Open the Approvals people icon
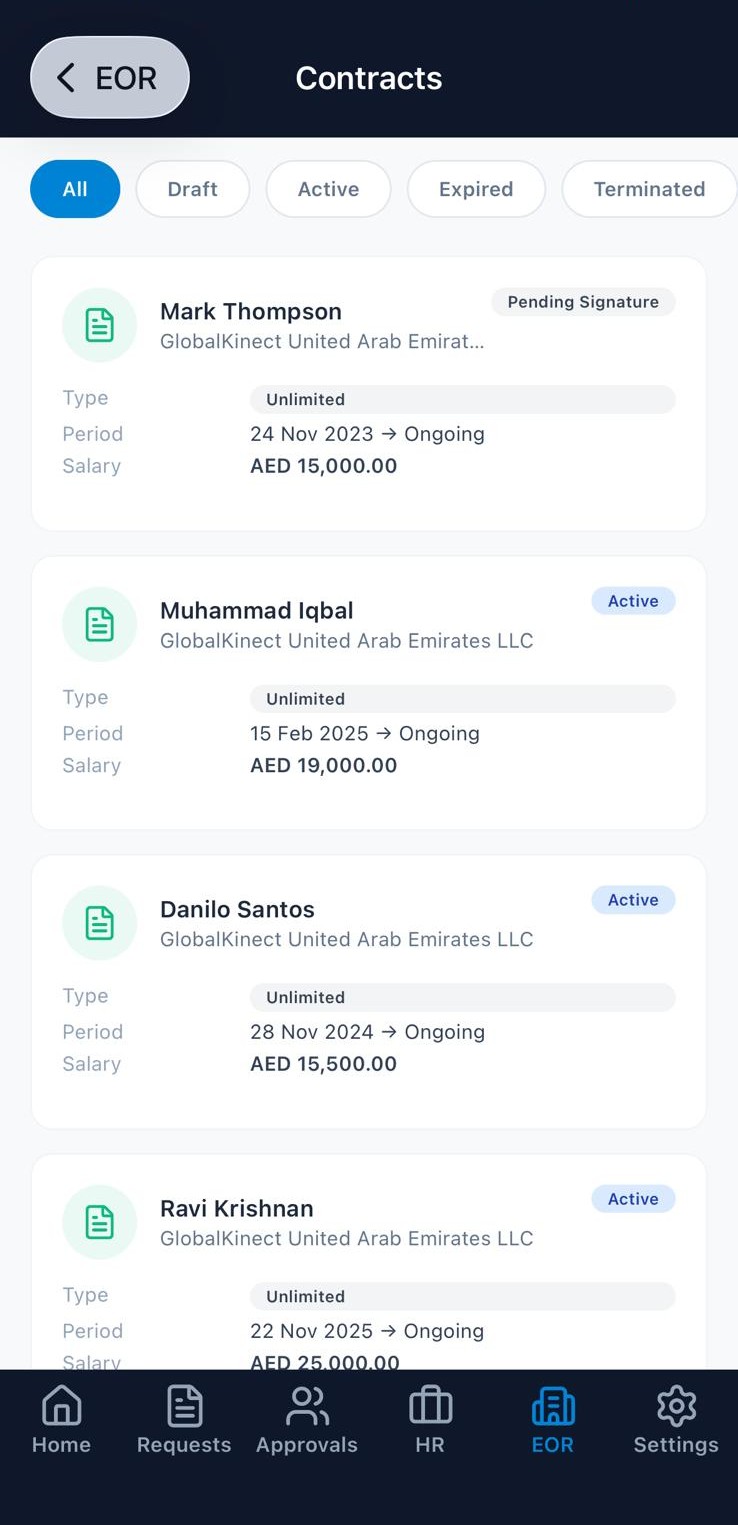738x1525 pixels. point(307,1406)
